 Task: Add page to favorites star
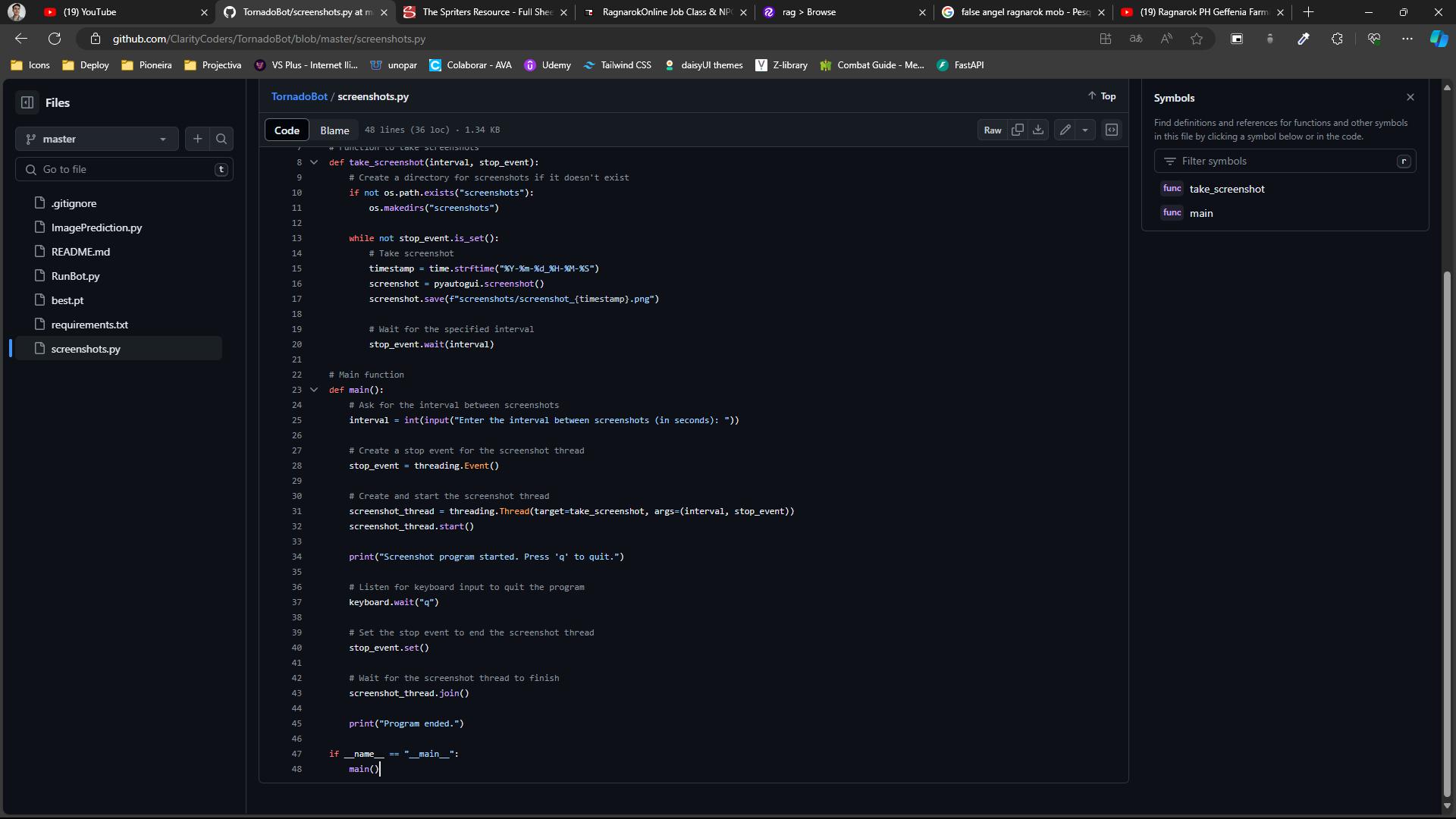[1197, 39]
